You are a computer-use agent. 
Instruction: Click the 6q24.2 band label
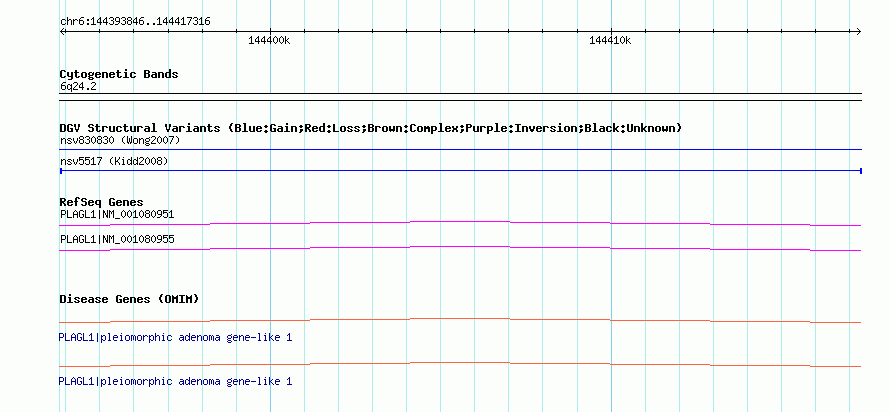click(x=78, y=86)
